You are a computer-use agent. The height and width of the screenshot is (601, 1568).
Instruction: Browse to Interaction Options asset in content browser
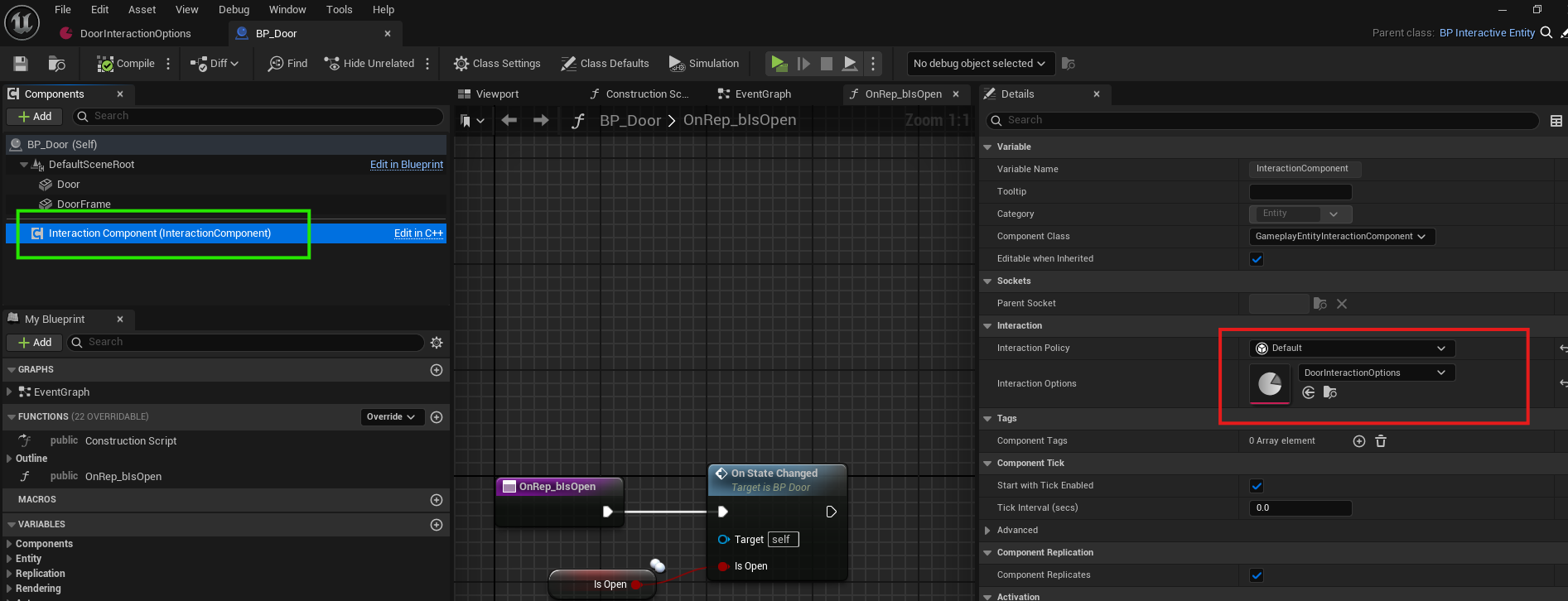pos(1330,392)
